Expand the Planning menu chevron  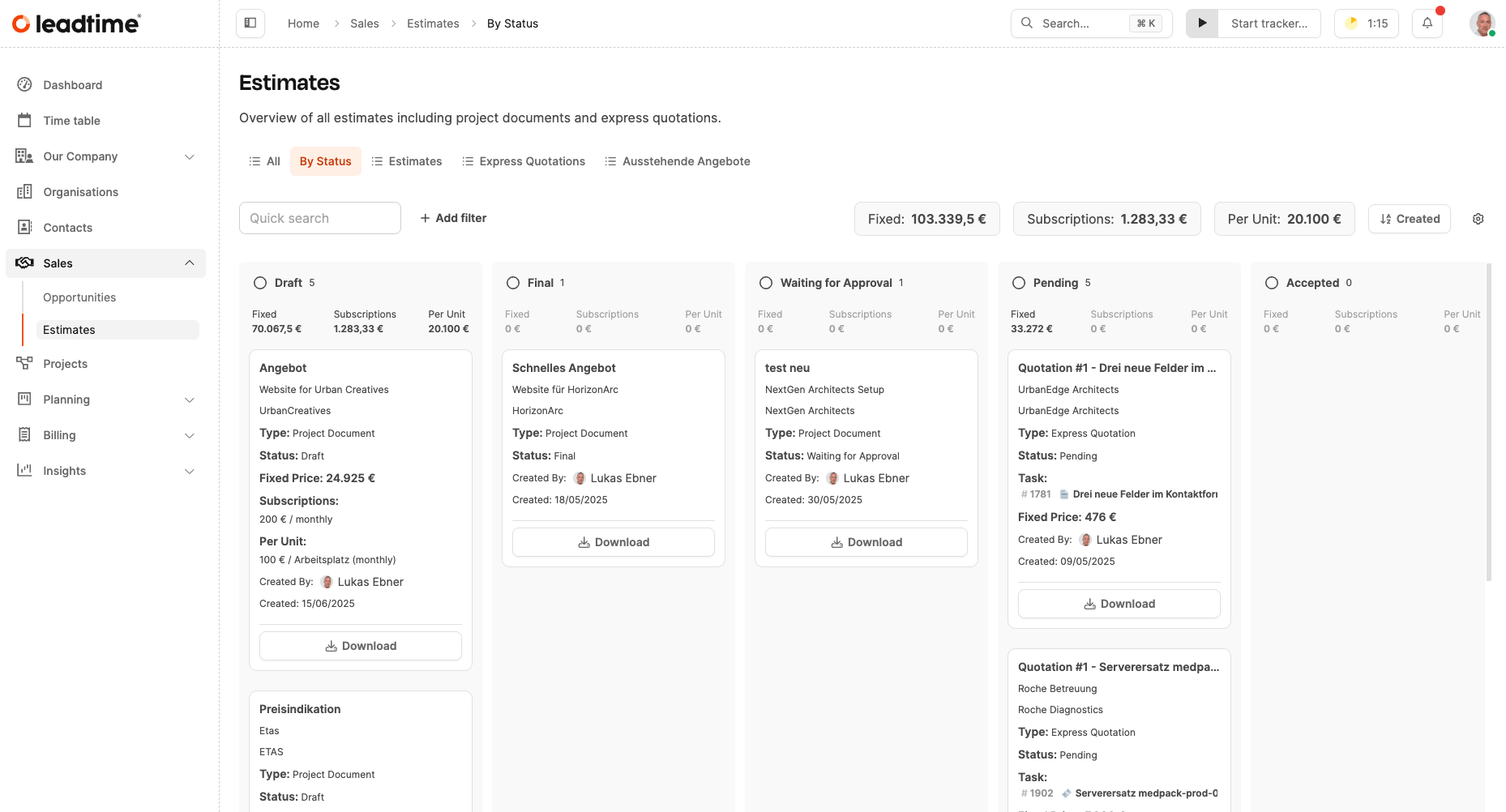tap(190, 400)
